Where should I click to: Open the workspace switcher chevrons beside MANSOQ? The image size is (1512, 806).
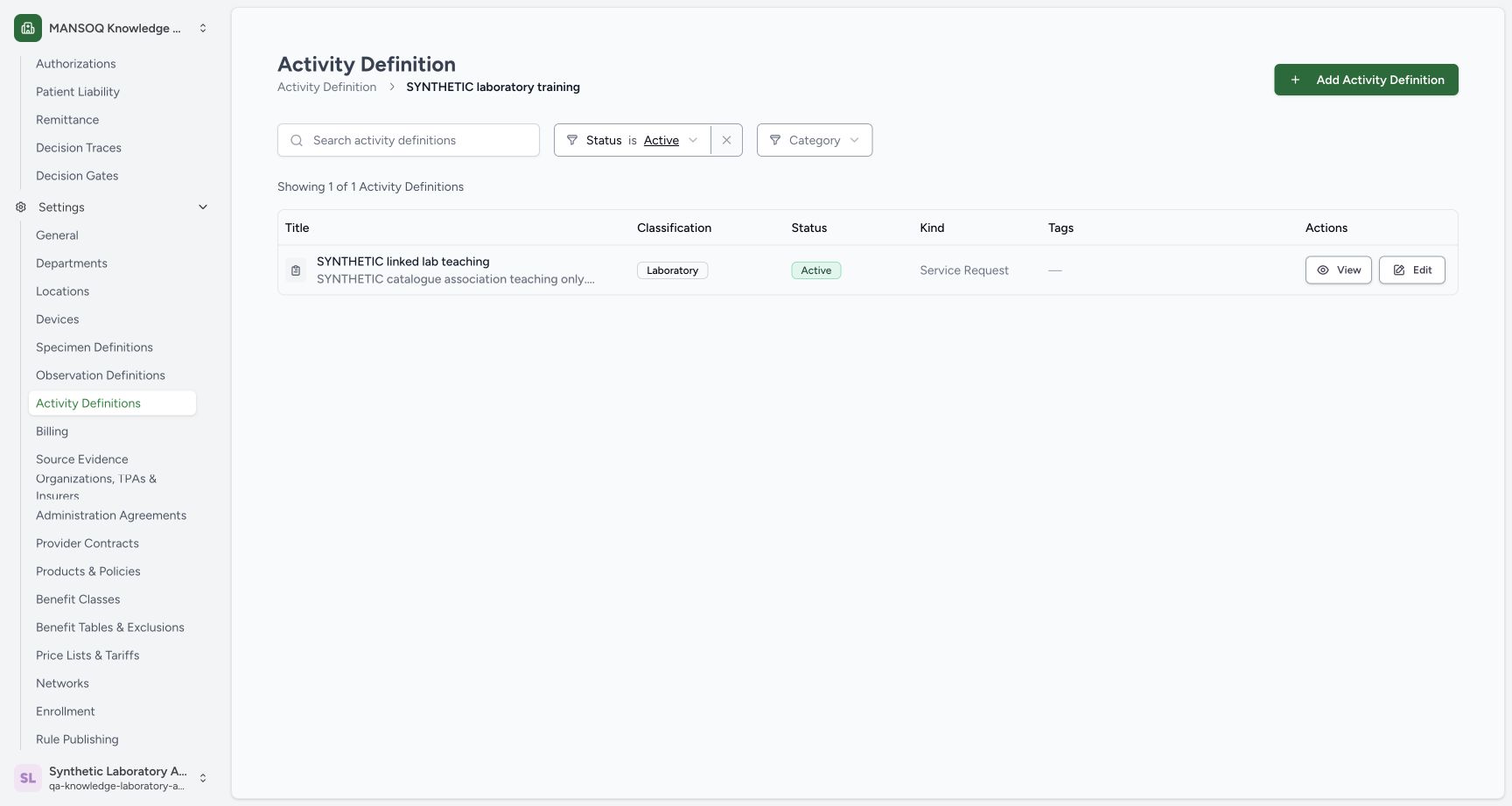[203, 28]
